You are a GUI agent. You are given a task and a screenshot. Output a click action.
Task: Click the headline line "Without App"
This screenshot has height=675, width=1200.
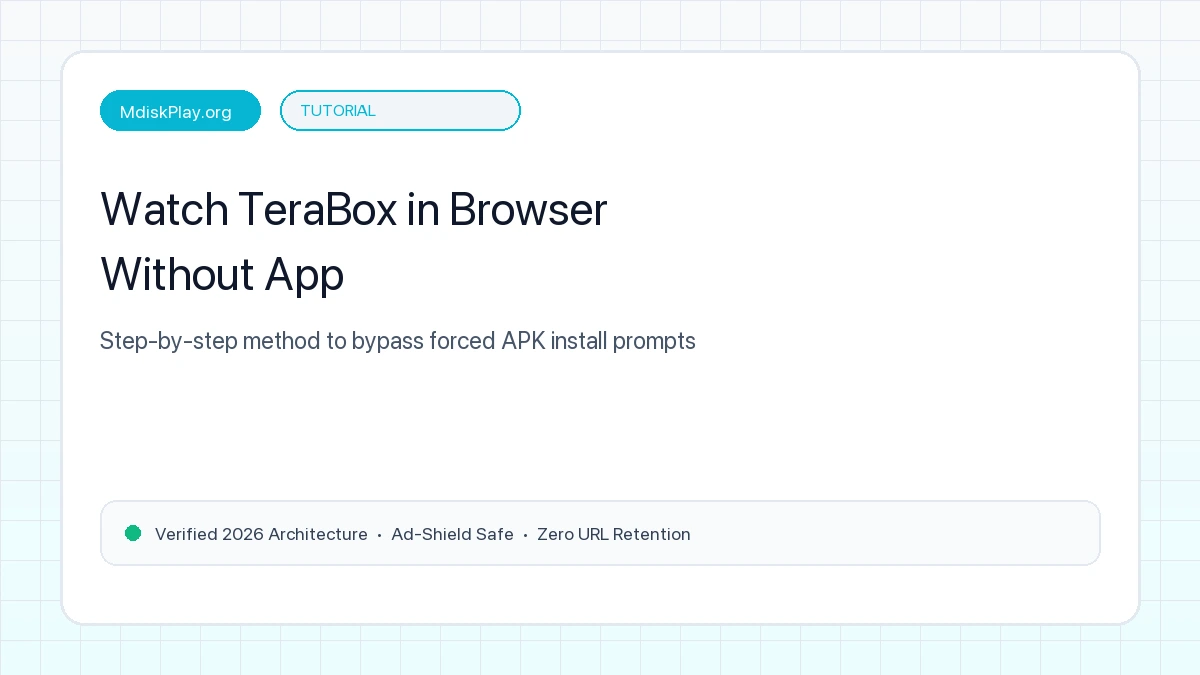click(222, 274)
